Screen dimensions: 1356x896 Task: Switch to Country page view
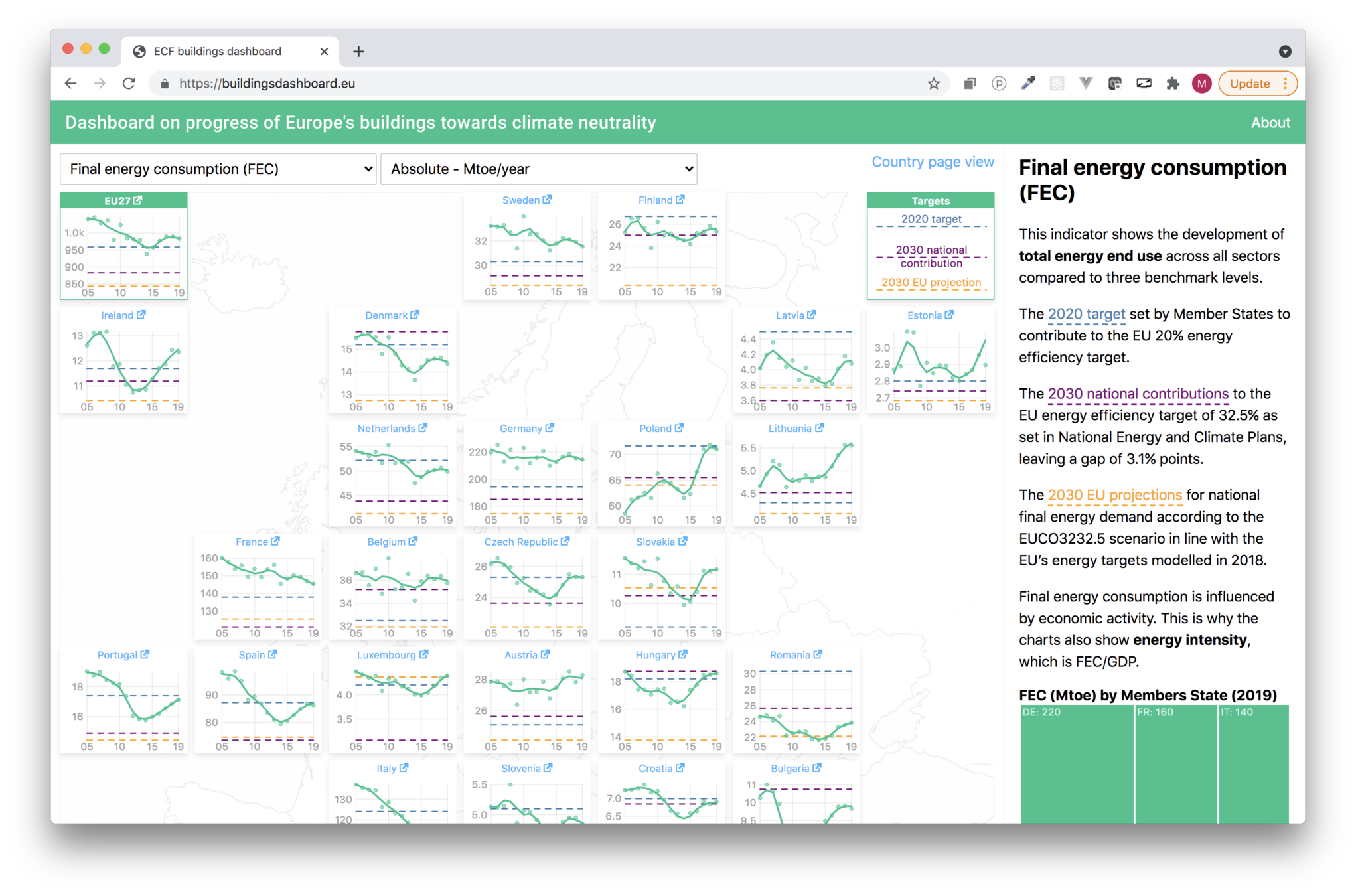click(x=932, y=162)
